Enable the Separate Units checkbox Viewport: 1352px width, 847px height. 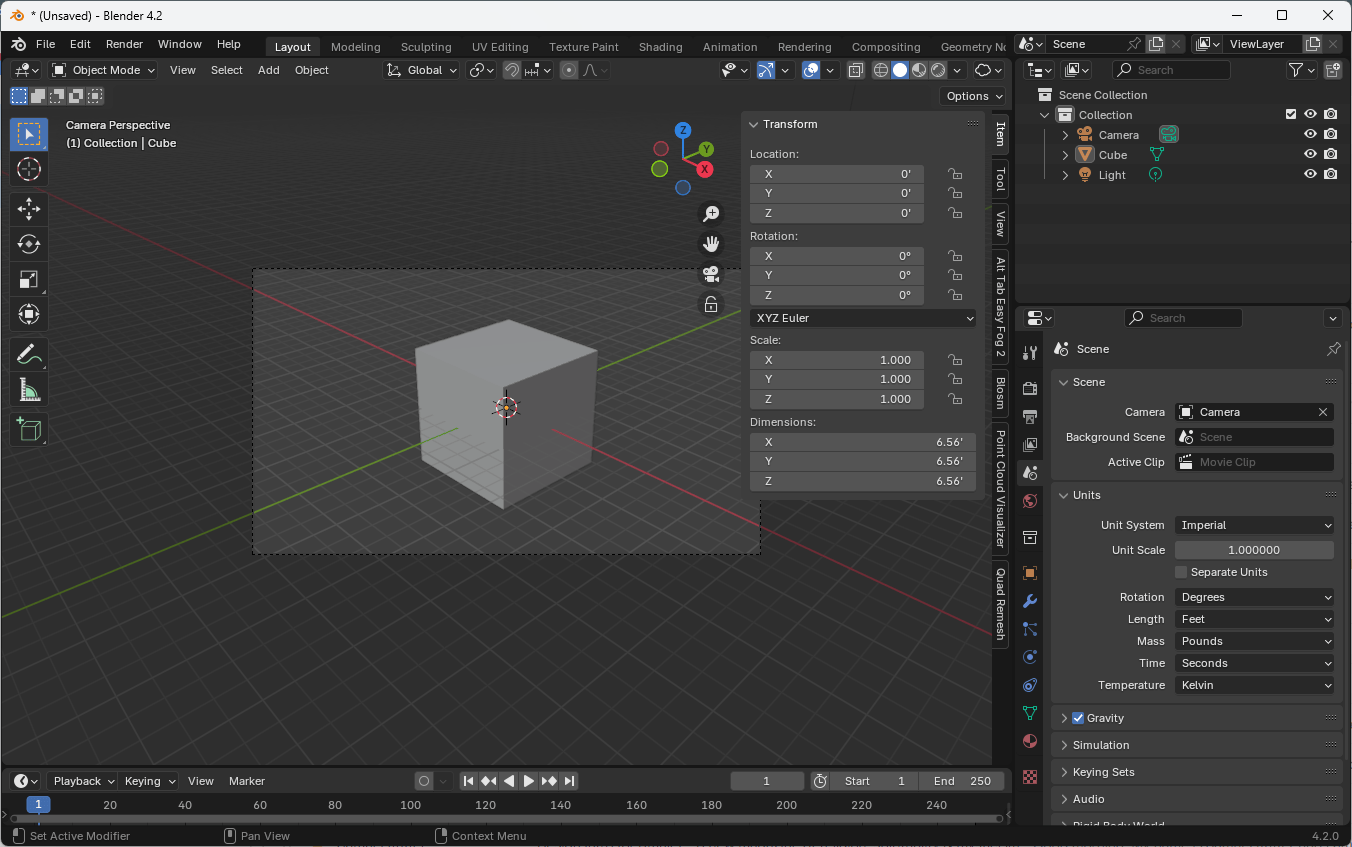pyautogui.click(x=1181, y=572)
